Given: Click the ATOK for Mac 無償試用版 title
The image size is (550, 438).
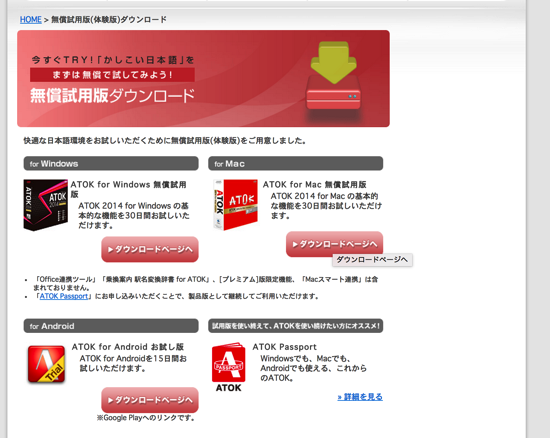Looking at the screenshot, I should (315, 184).
